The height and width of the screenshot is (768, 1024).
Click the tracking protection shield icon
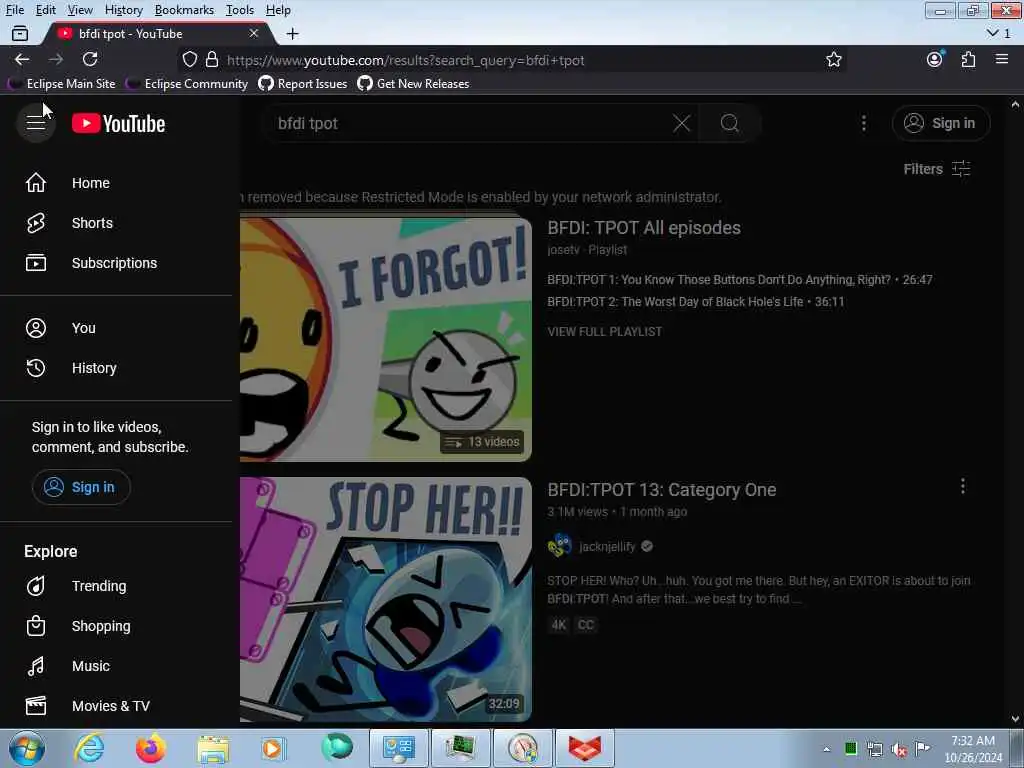click(x=189, y=60)
